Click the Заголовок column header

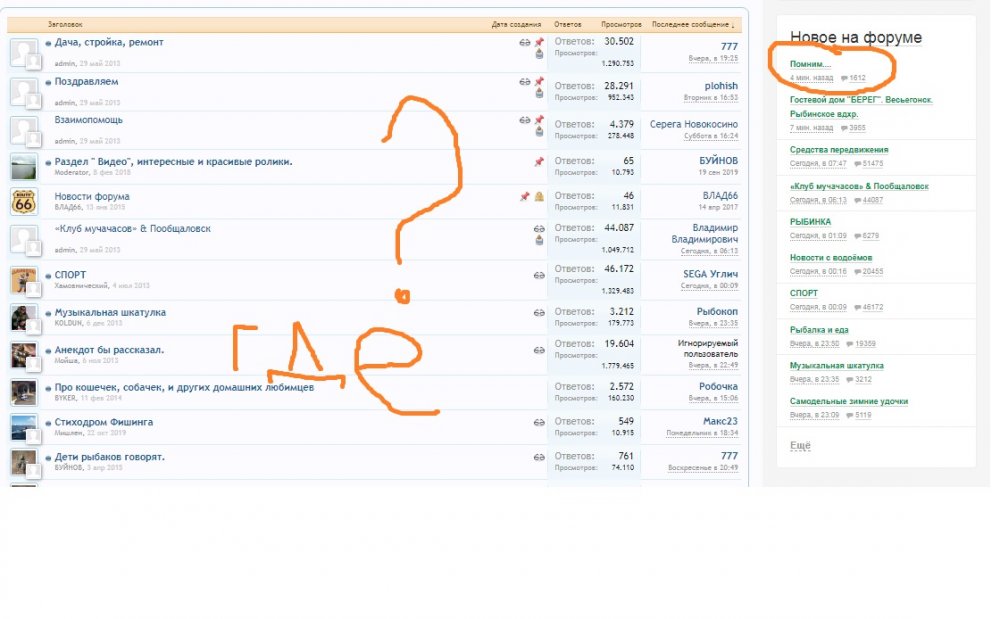(65, 24)
